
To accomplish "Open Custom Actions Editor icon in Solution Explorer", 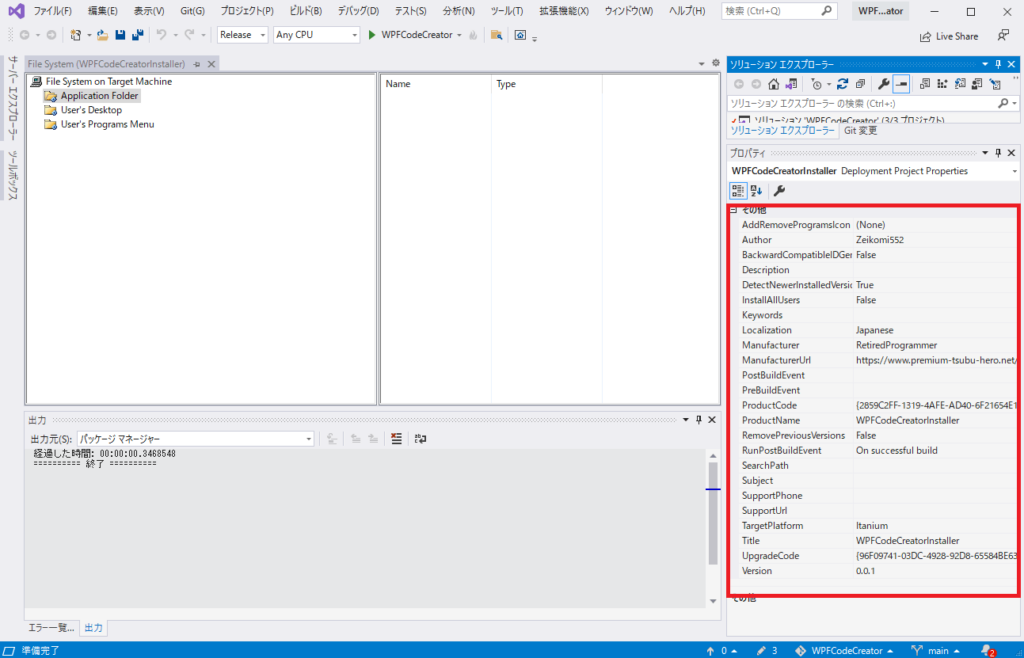I will tap(995, 84).
